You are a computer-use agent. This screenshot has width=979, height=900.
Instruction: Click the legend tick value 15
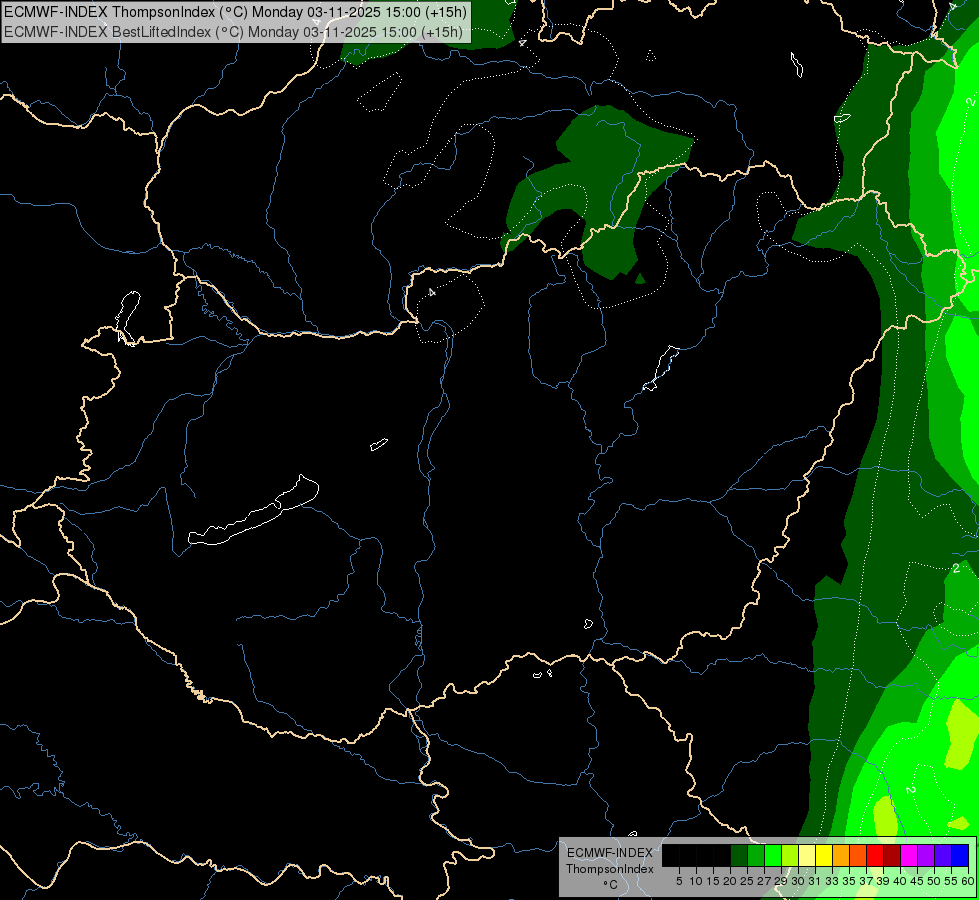[x=713, y=881]
